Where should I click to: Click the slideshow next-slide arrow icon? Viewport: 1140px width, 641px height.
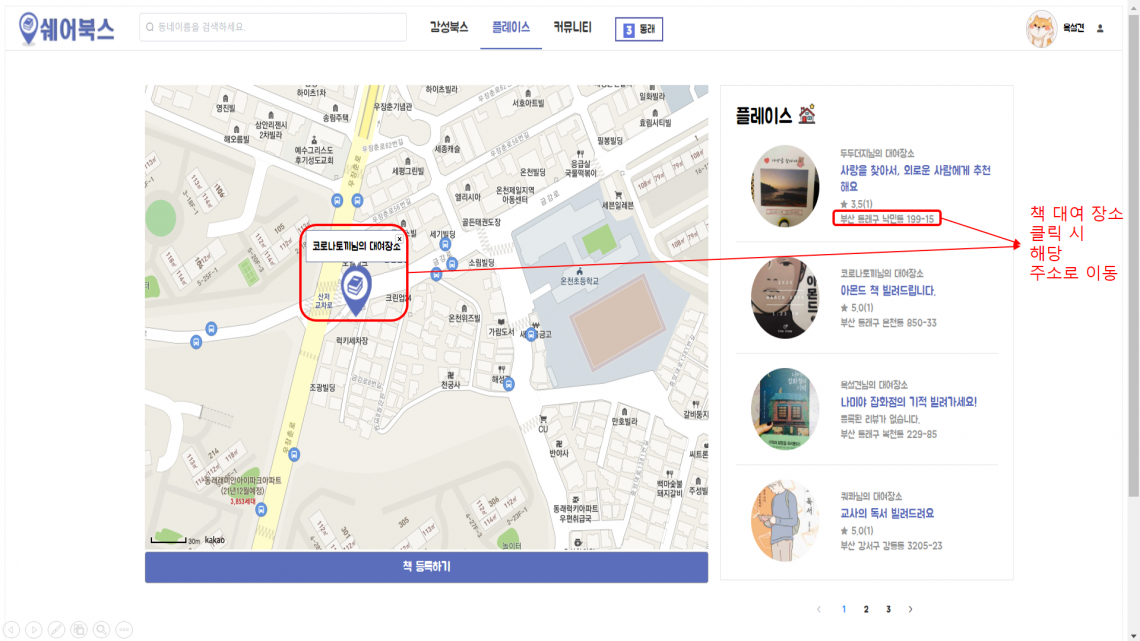click(x=33, y=629)
